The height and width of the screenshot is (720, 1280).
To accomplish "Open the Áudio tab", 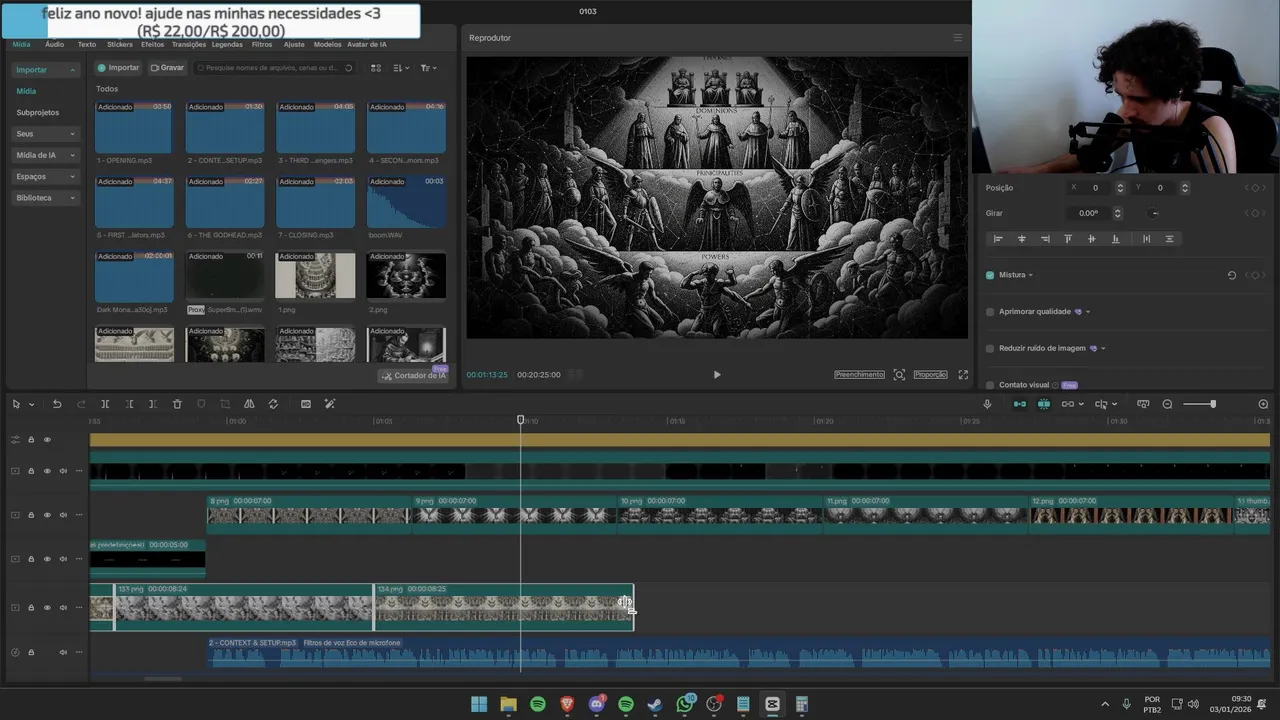I will pyautogui.click(x=54, y=44).
